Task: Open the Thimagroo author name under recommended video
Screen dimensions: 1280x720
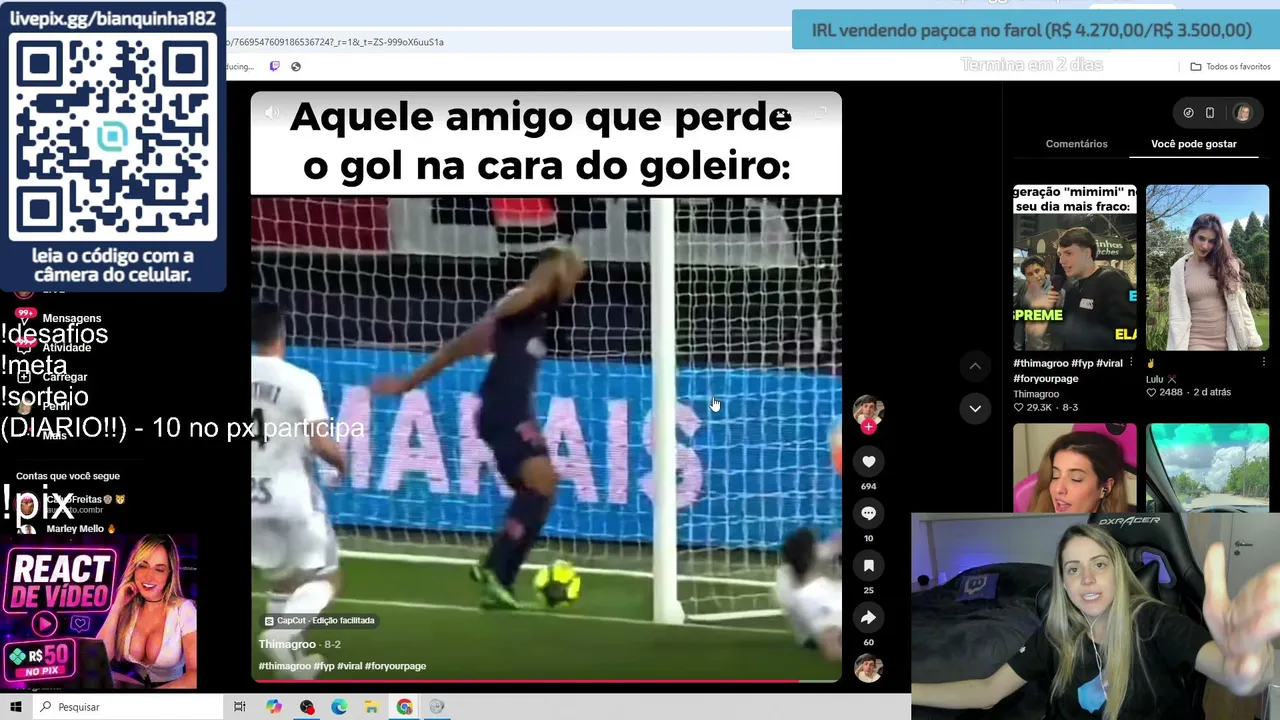Action: point(1036,394)
